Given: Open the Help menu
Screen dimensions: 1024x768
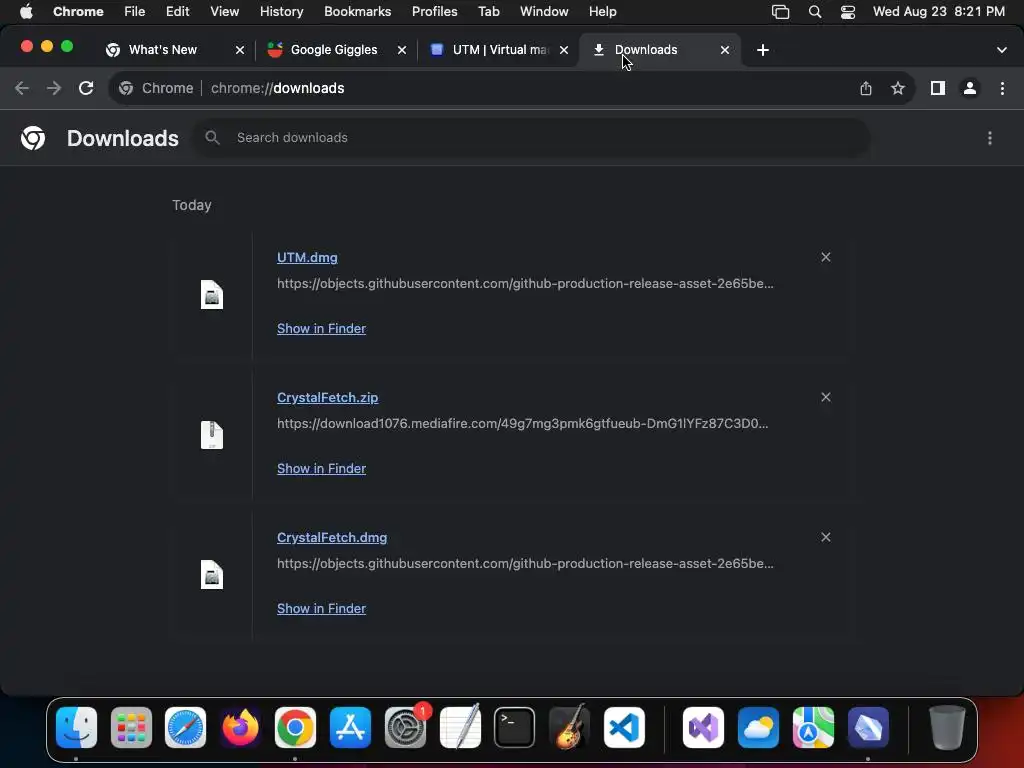Looking at the screenshot, I should [x=602, y=12].
